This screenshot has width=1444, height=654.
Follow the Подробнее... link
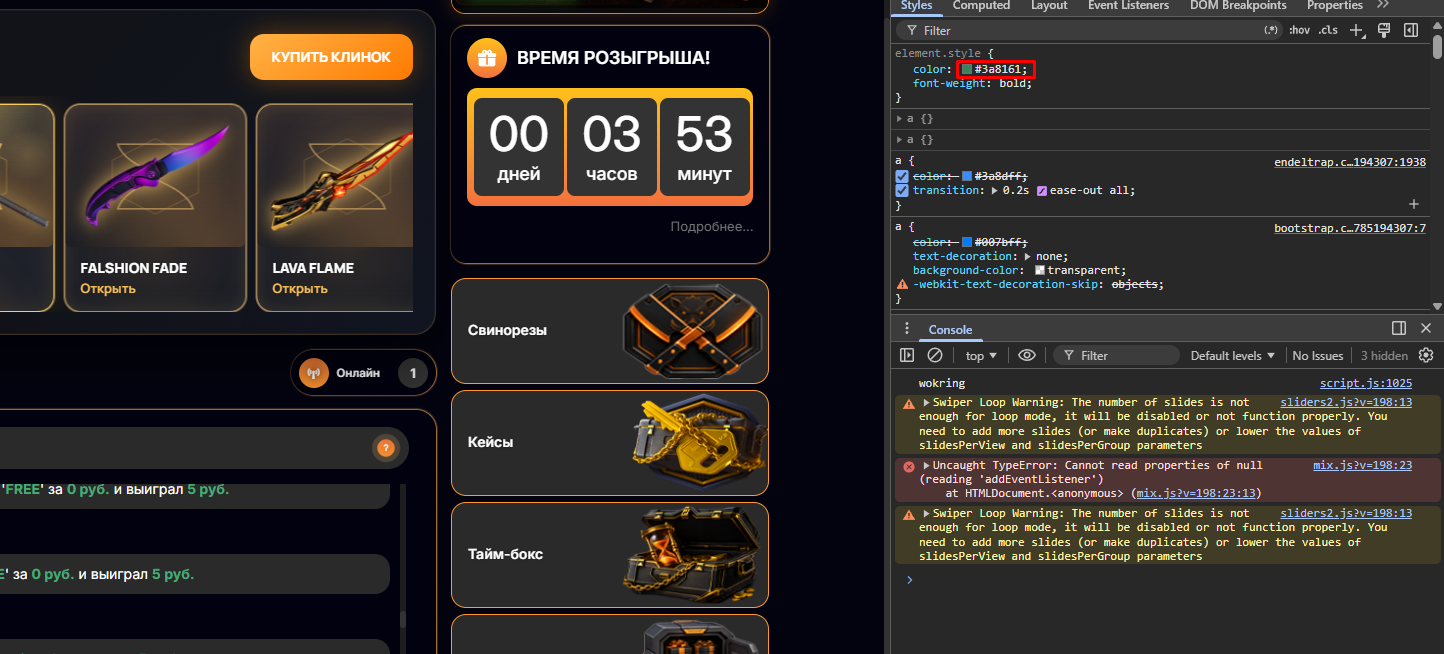(712, 227)
